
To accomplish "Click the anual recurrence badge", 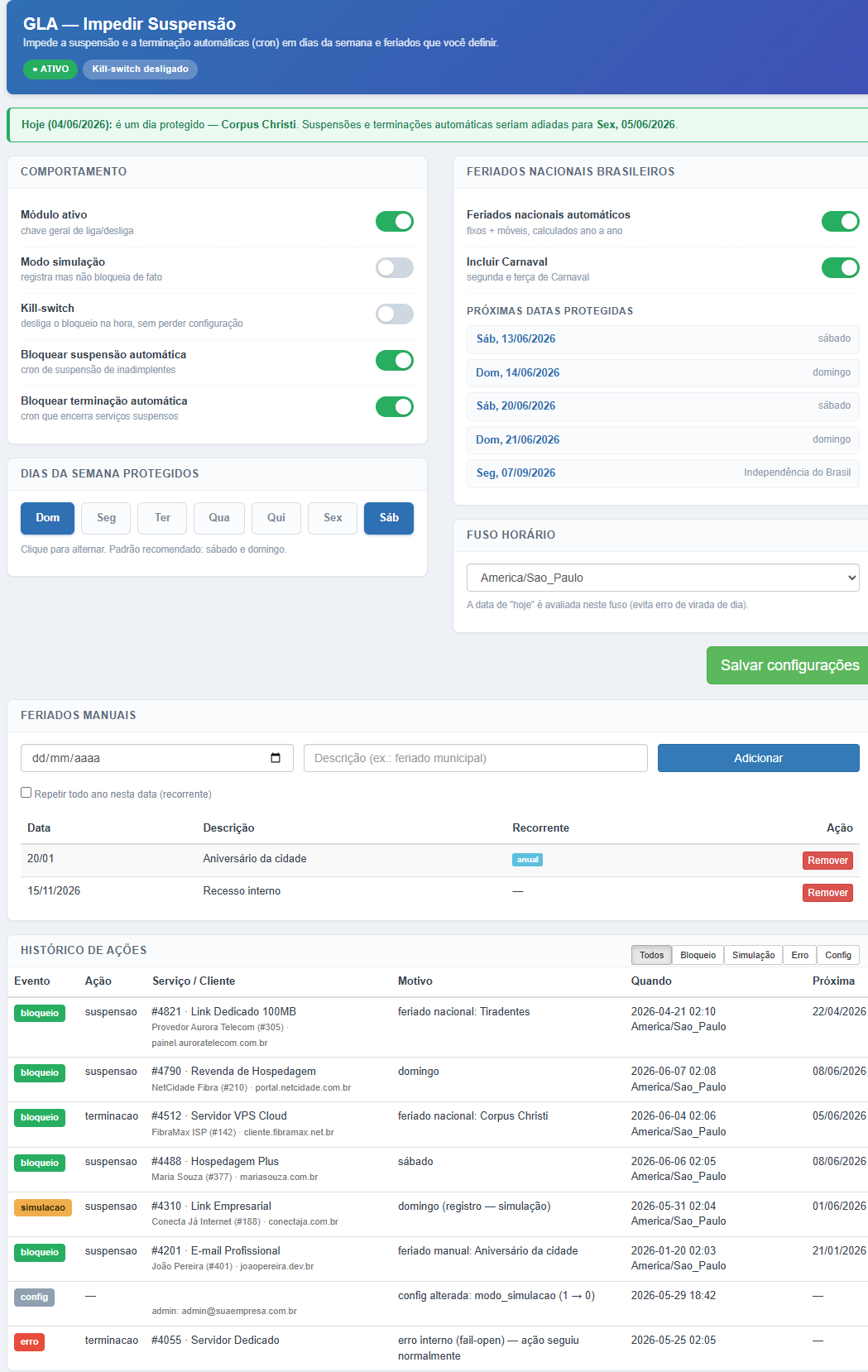I will (x=527, y=860).
